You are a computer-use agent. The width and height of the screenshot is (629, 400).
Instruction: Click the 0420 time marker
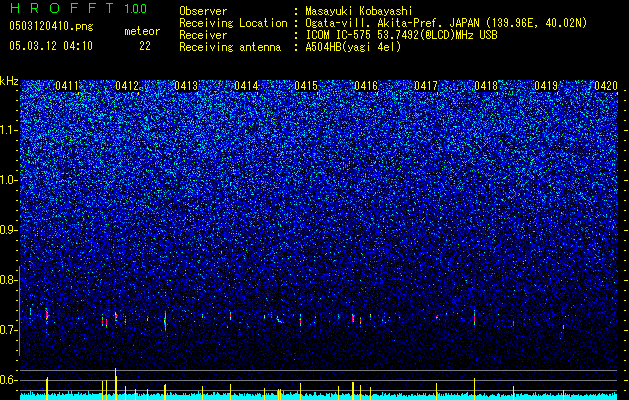coord(606,86)
